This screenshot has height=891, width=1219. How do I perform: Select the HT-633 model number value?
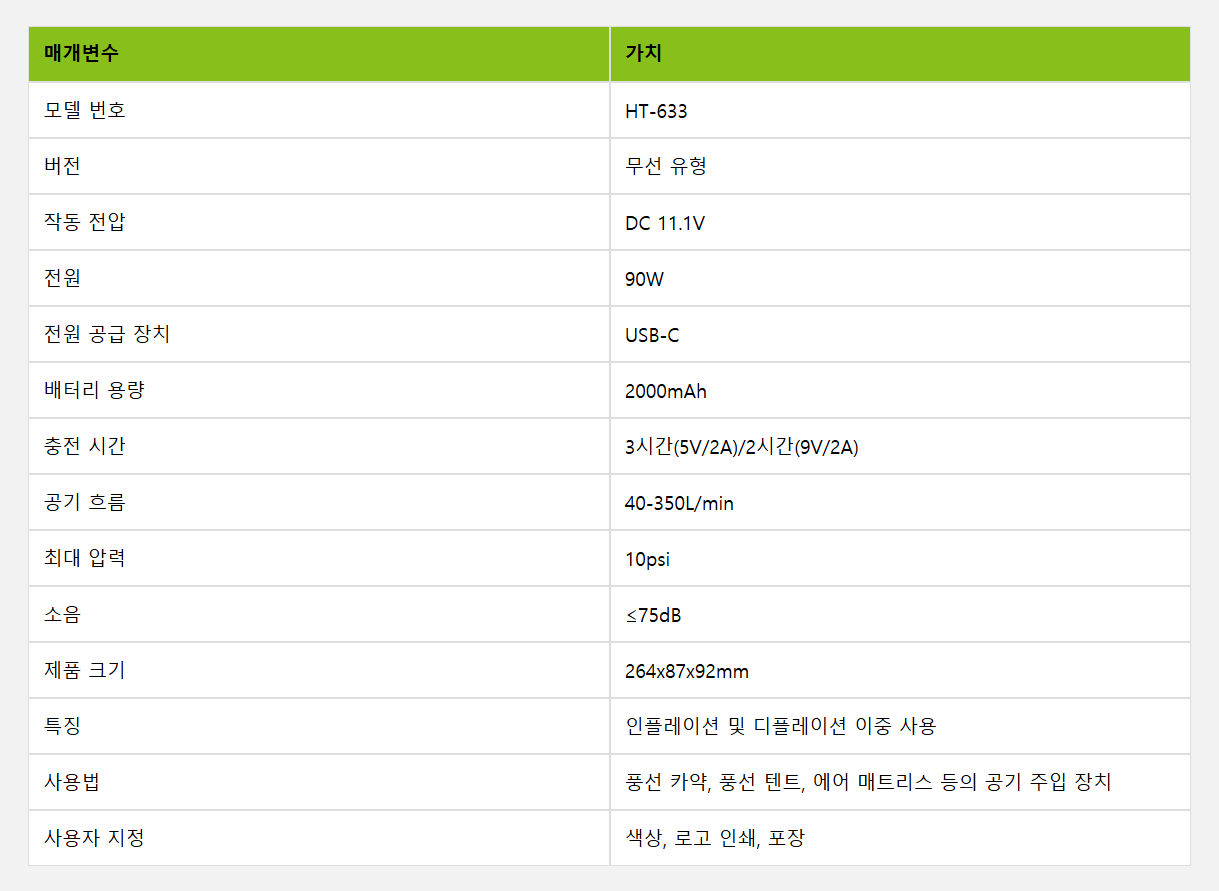click(656, 111)
